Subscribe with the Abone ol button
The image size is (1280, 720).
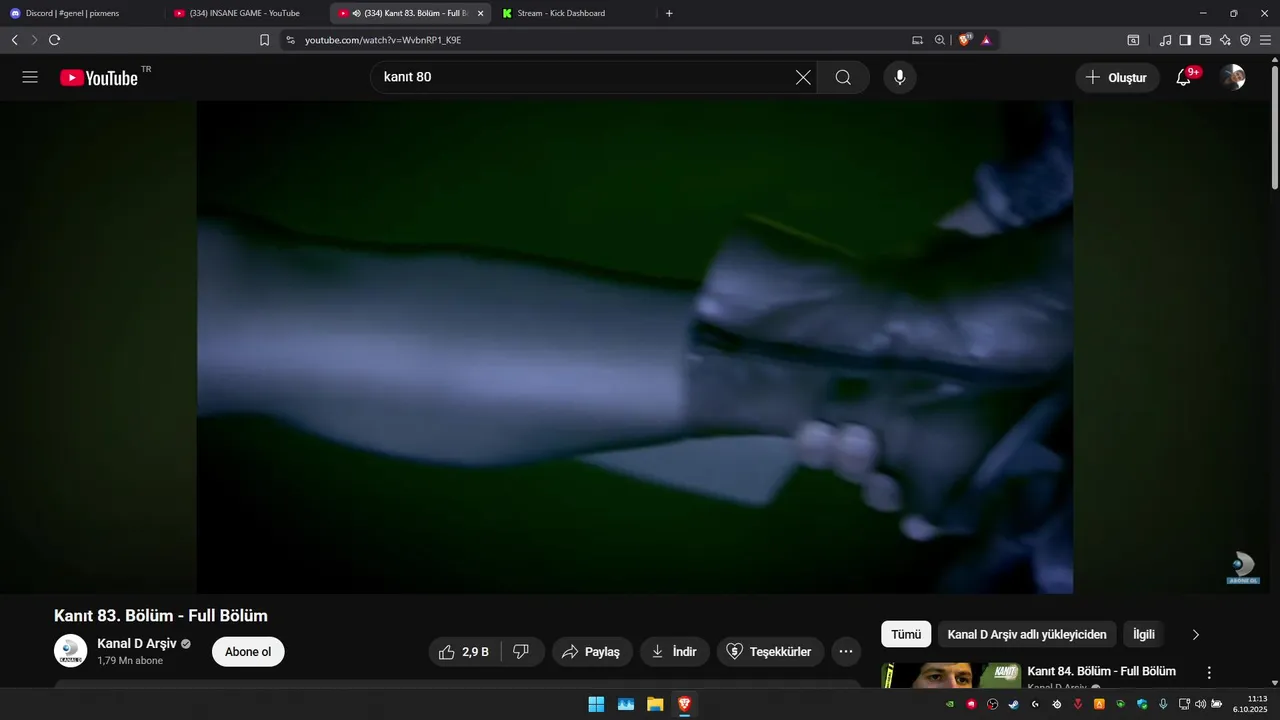coord(248,652)
